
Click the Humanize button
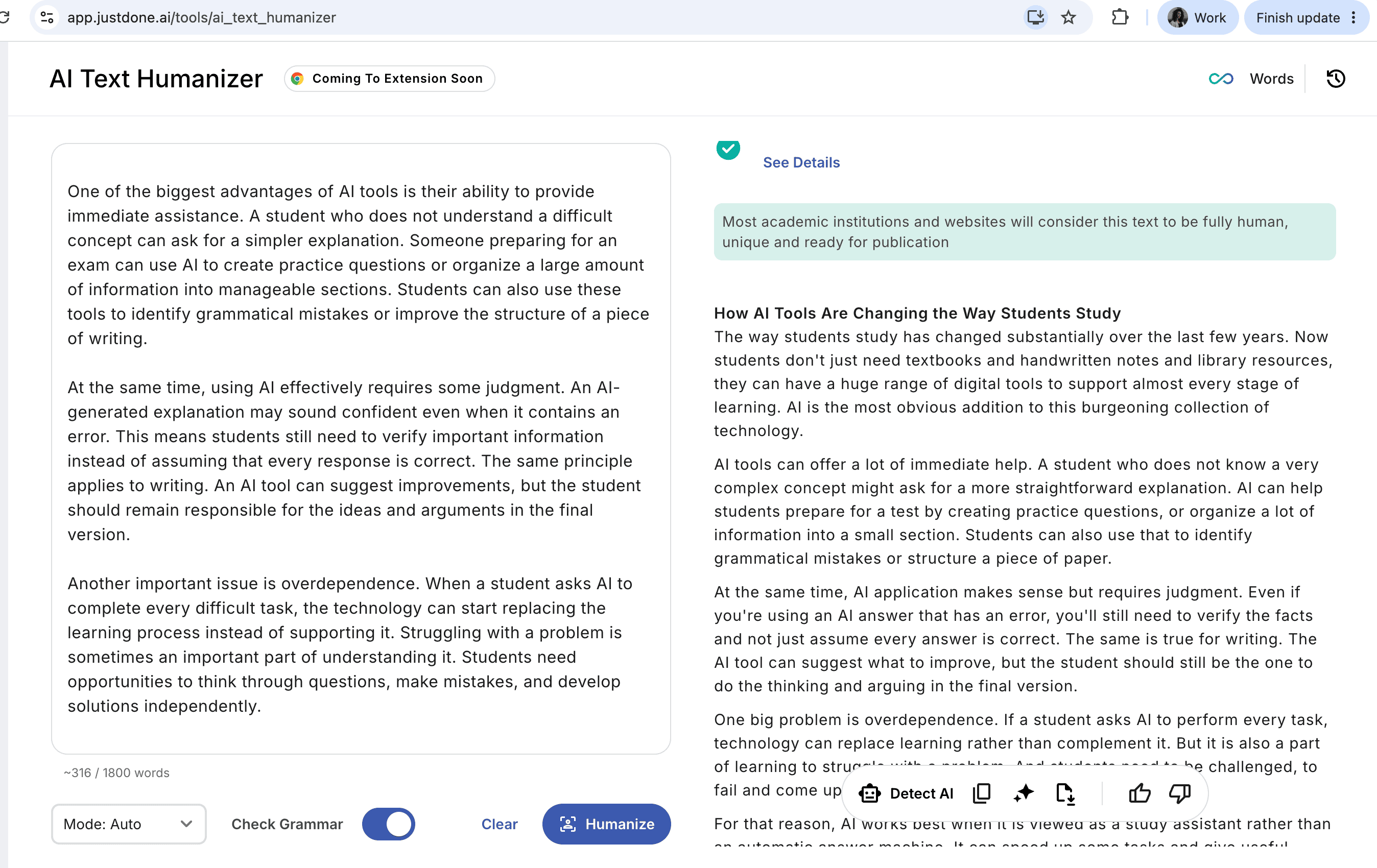click(x=606, y=824)
